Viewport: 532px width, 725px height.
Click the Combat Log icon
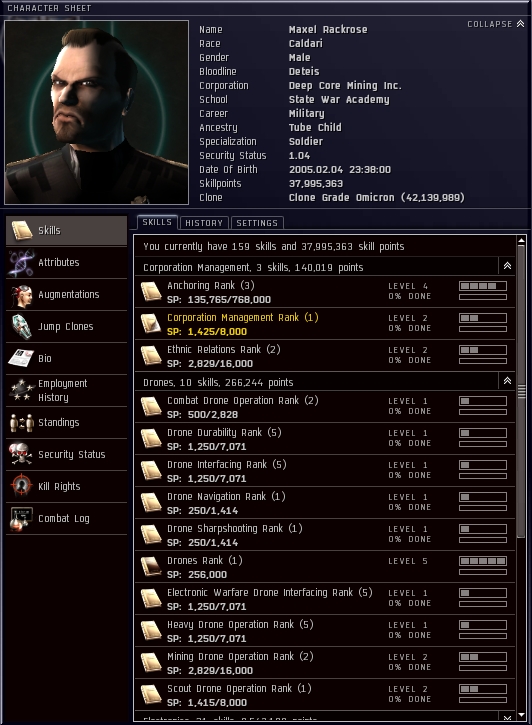point(21,519)
